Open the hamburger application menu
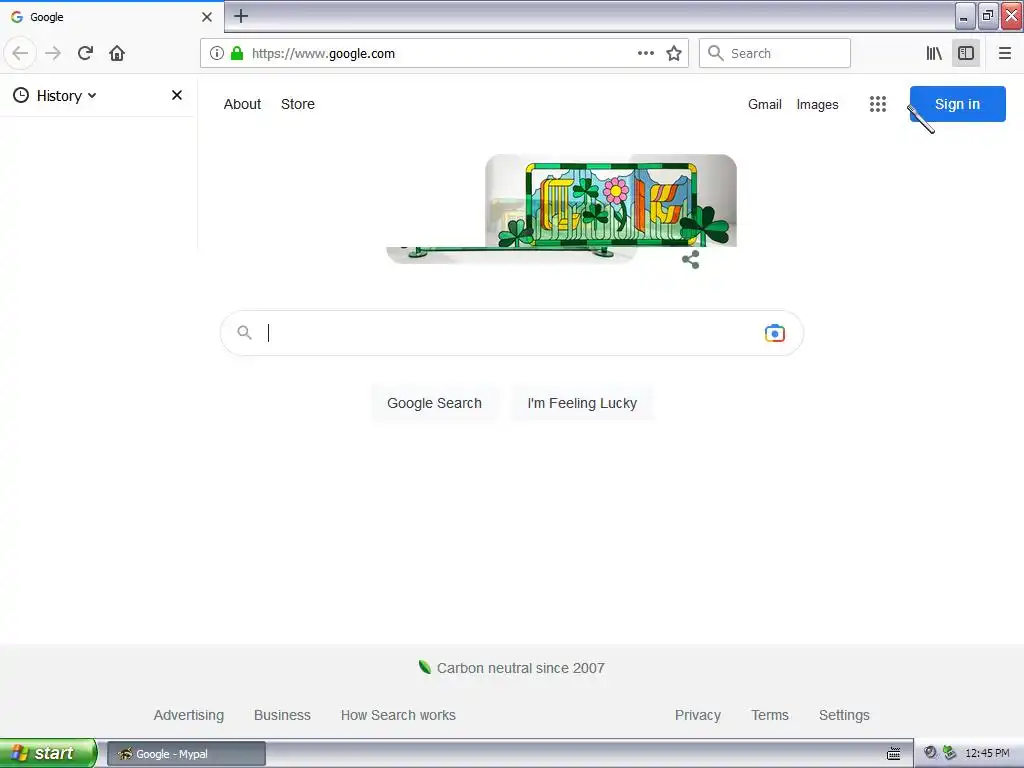Image resolution: width=1024 pixels, height=768 pixels. [x=1005, y=53]
